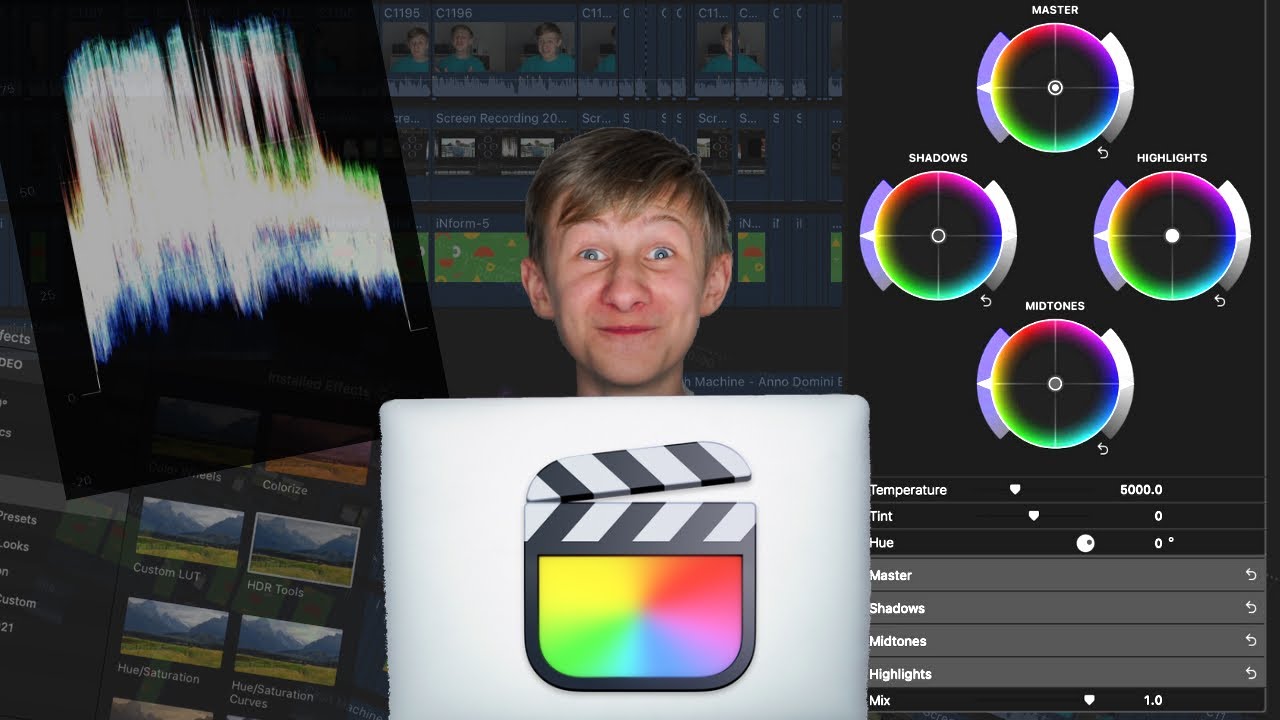Click the Midtones wheel saturation arc handle
The width and height of the screenshot is (1280, 720).
[985, 384]
